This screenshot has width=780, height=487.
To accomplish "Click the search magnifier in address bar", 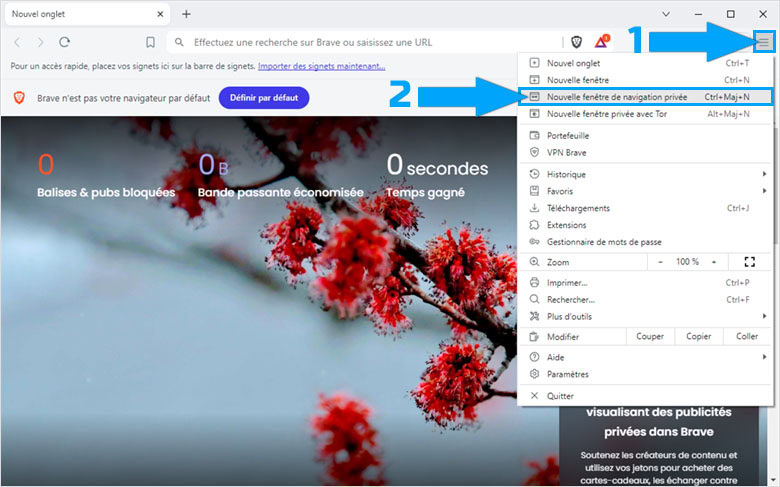I will point(179,42).
